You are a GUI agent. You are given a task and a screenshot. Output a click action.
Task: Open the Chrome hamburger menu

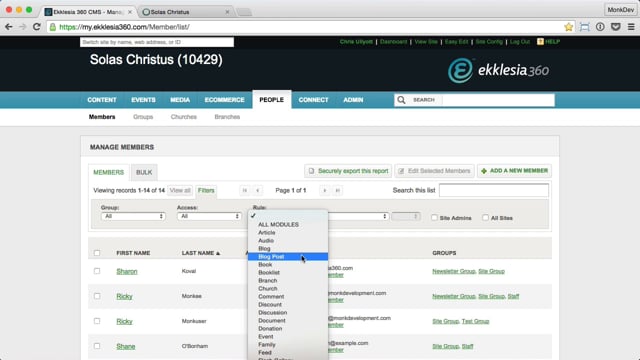pyautogui.click(x=631, y=27)
